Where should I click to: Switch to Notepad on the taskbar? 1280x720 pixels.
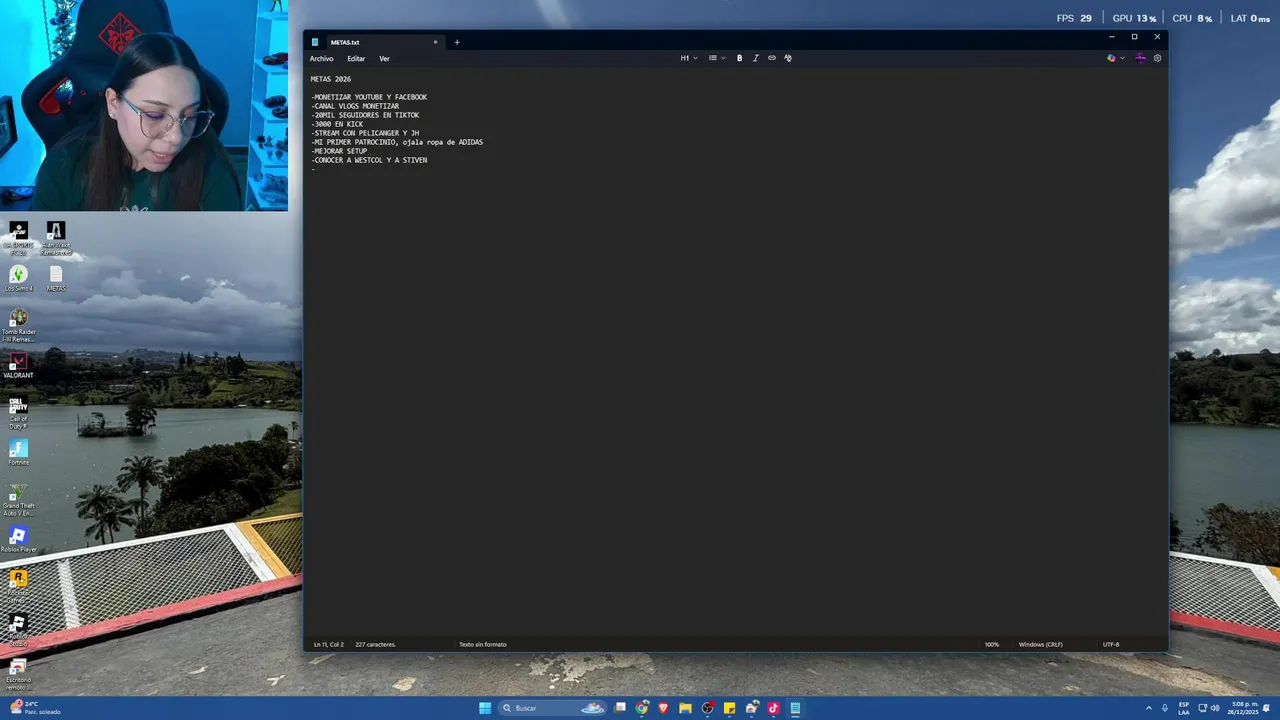pos(795,708)
